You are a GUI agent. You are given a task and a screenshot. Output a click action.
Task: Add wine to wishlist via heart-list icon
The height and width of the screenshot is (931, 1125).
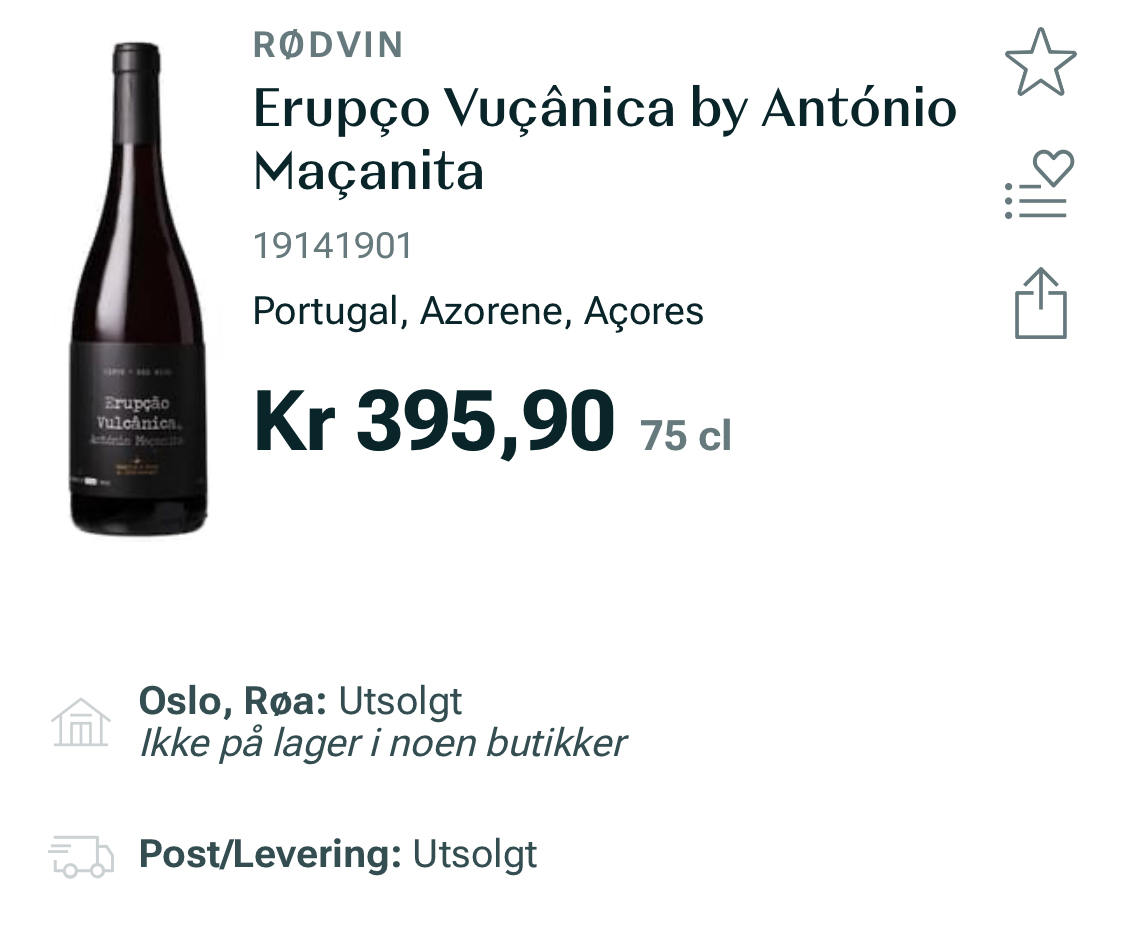pyautogui.click(x=1038, y=185)
